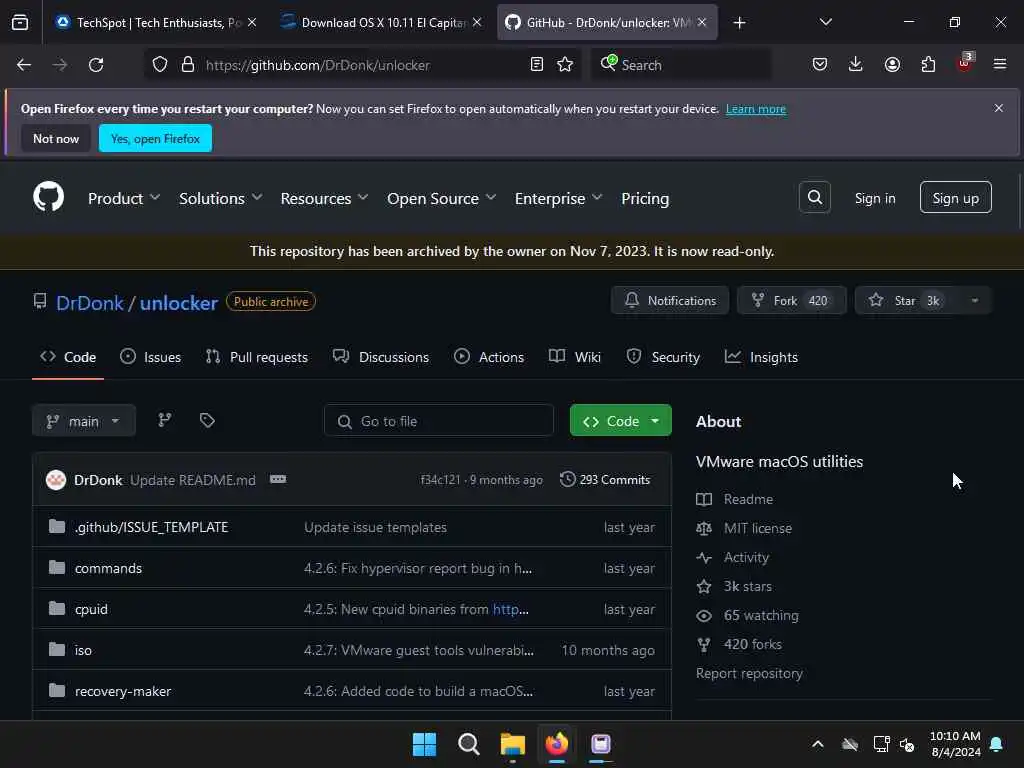The height and width of the screenshot is (768, 1024).
Task: Open the Firefox downloads icon
Action: point(856,65)
